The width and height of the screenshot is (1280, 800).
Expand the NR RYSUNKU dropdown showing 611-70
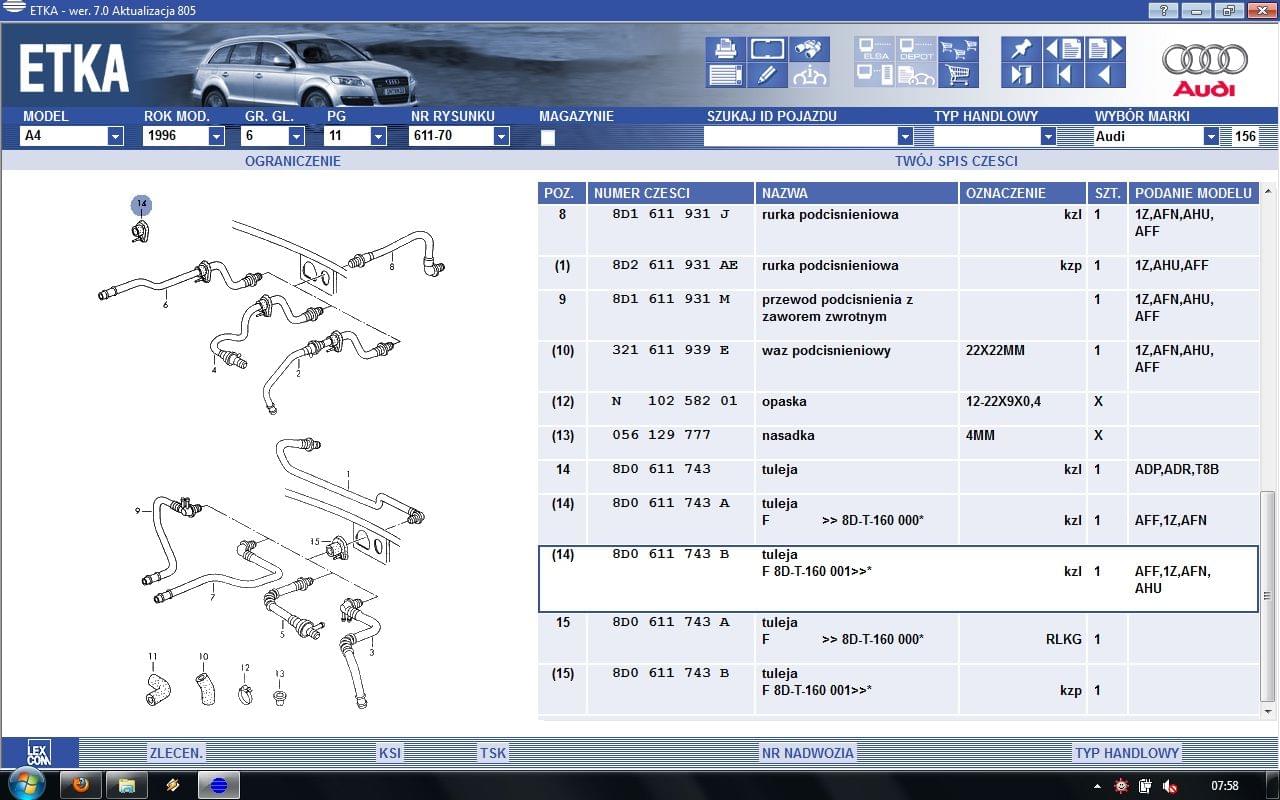tap(501, 136)
